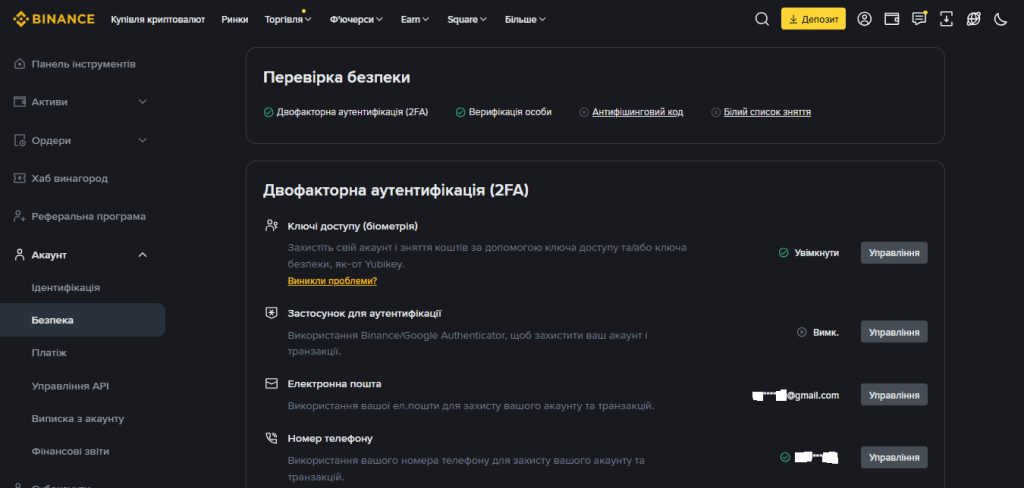
Task: Click green check beside Двофакторна аутентифікація (2FA)
Action: pyautogui.click(x=268, y=112)
